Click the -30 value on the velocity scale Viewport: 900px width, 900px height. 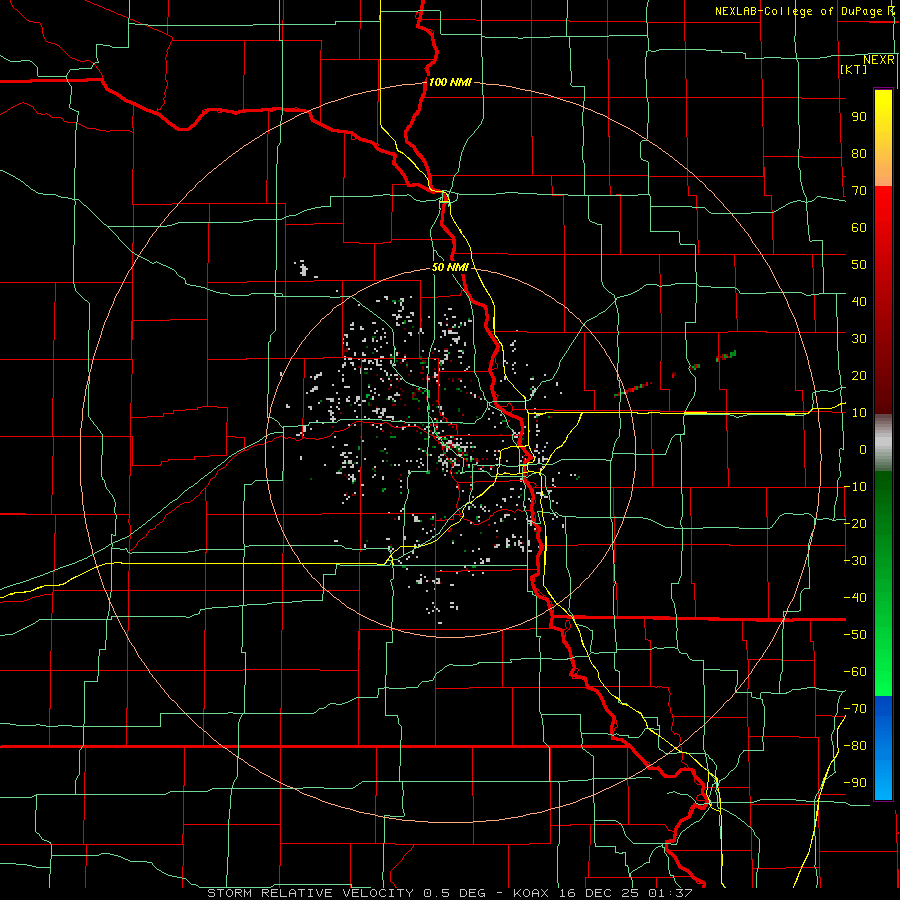855,561
